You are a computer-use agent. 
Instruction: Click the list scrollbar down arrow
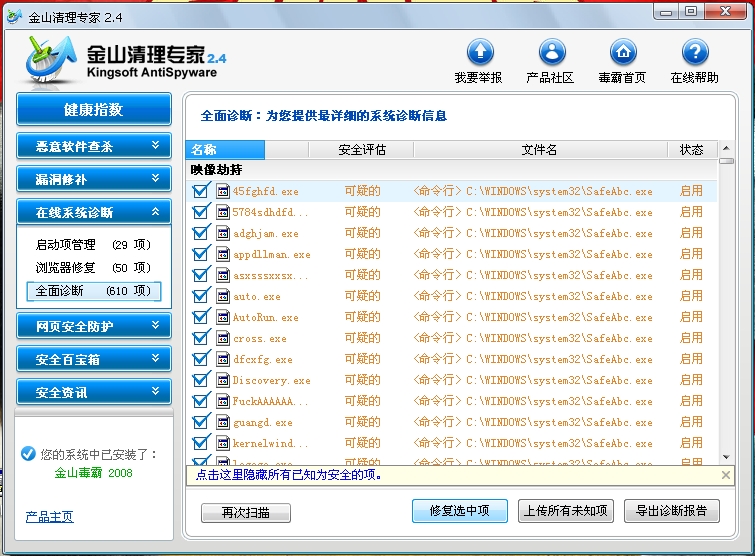pyautogui.click(x=726, y=457)
